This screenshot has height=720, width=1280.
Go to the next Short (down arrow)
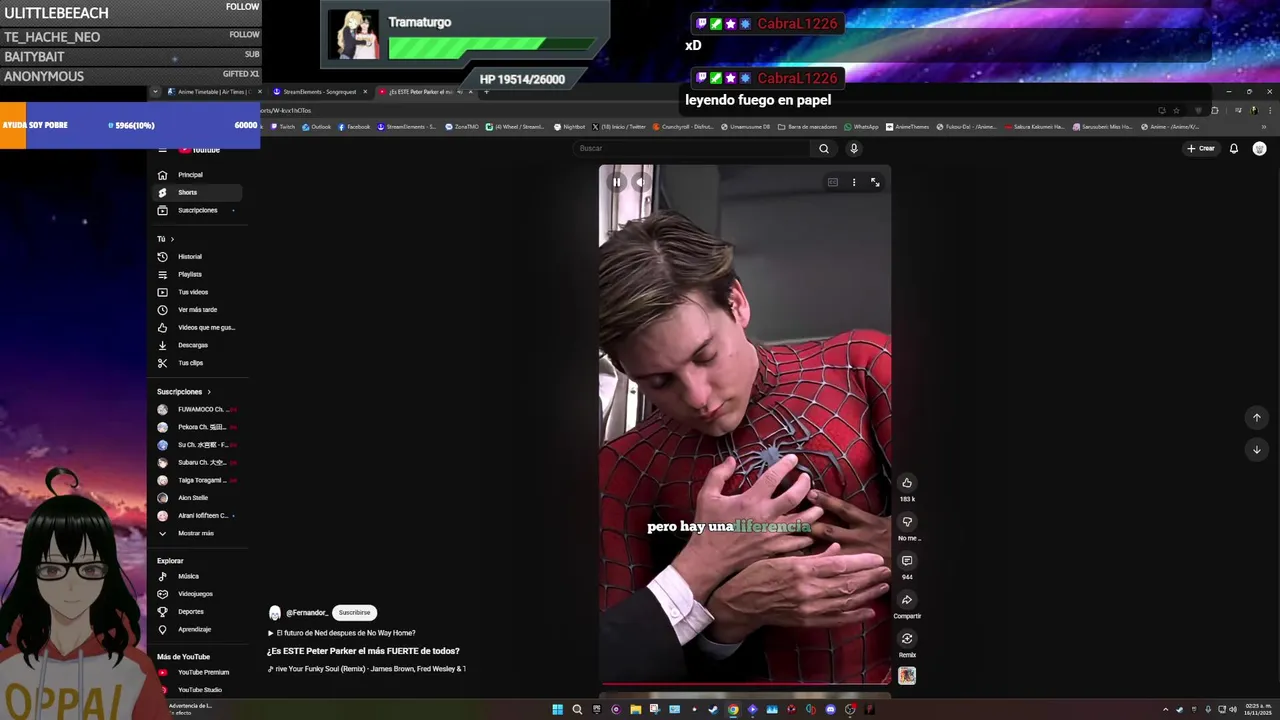(x=1257, y=450)
